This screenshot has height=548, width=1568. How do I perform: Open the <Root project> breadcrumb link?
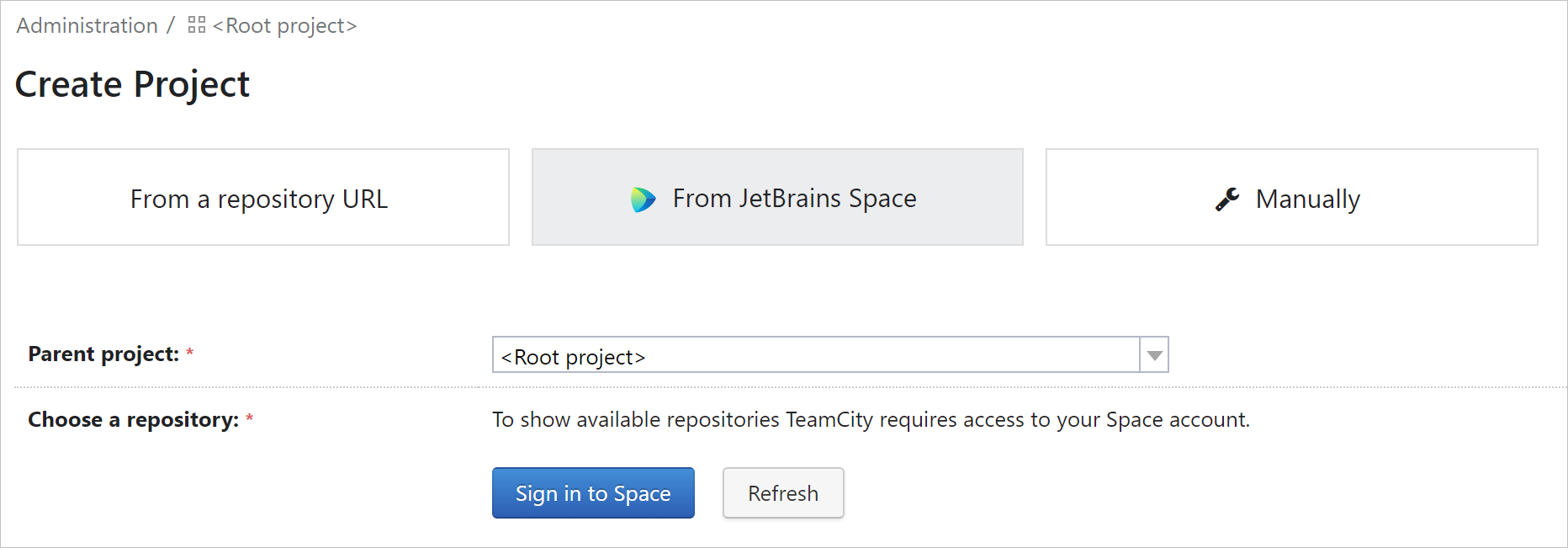click(285, 26)
